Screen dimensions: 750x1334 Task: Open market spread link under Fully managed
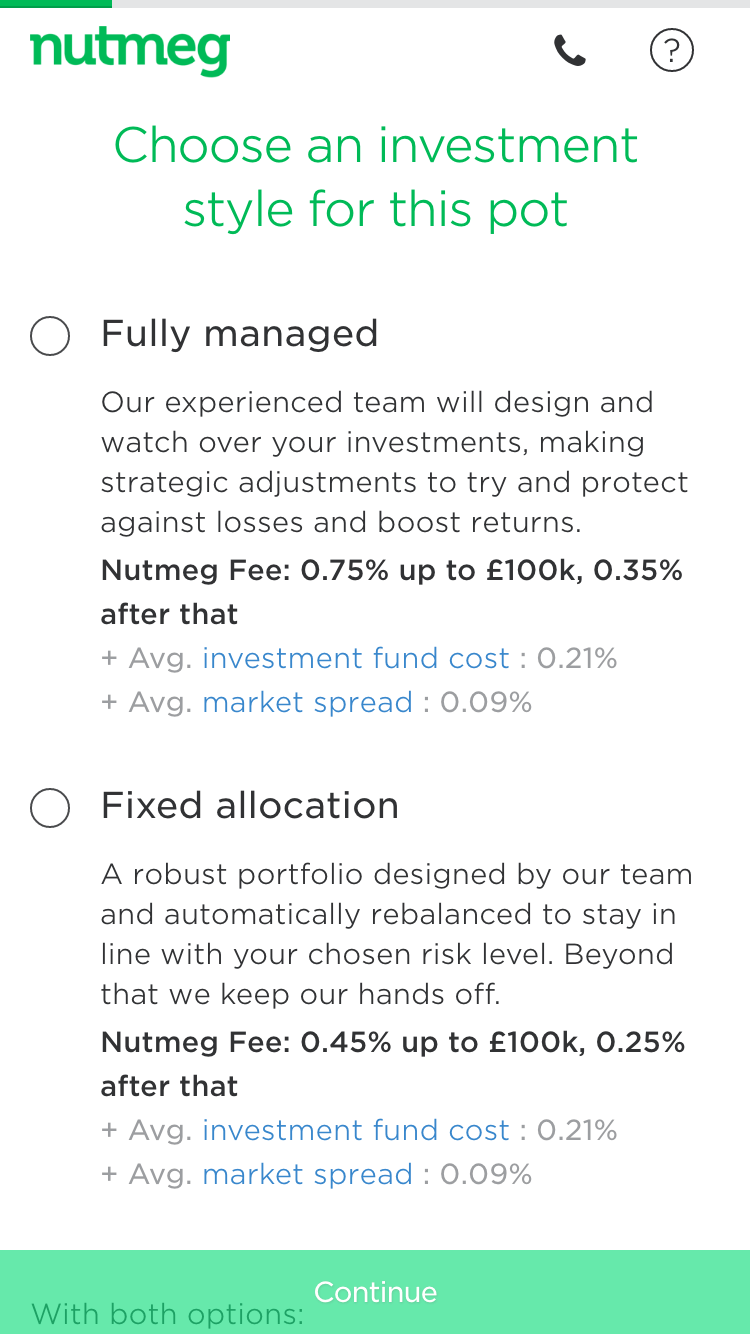[308, 702]
